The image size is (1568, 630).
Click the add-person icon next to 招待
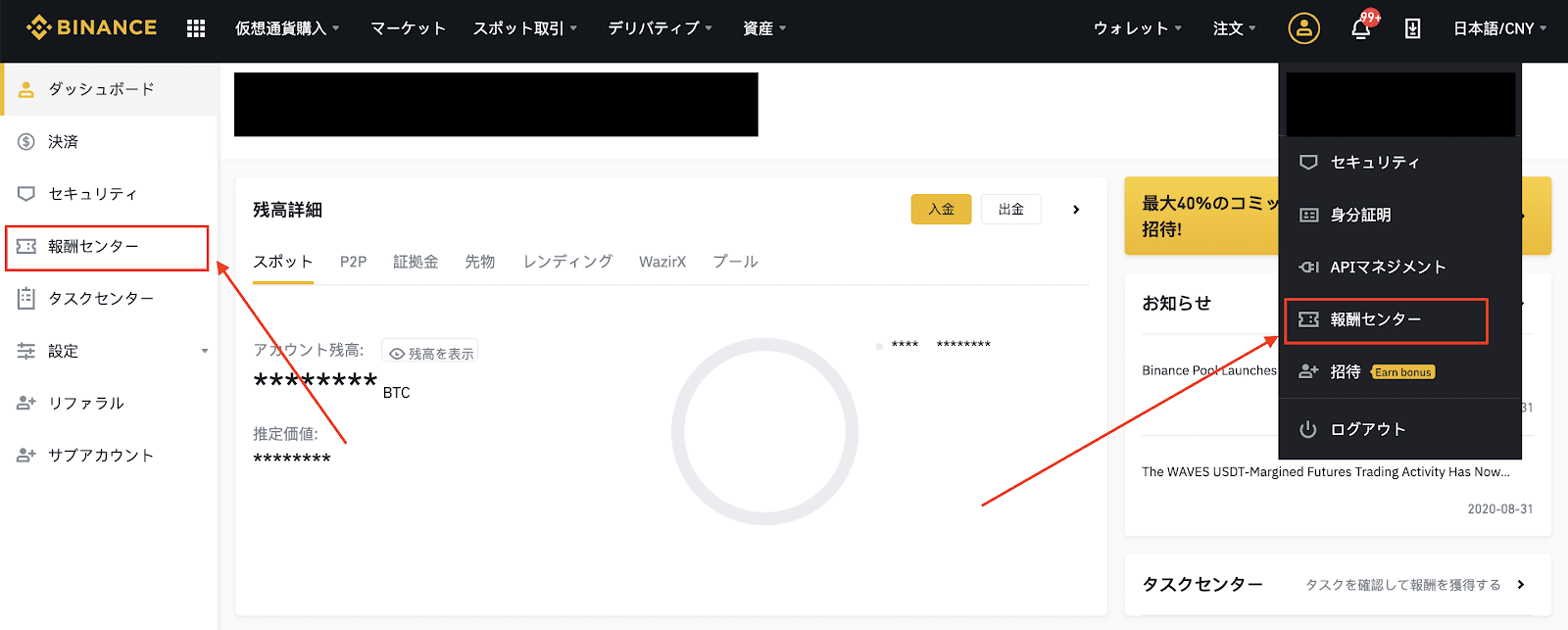point(1308,371)
